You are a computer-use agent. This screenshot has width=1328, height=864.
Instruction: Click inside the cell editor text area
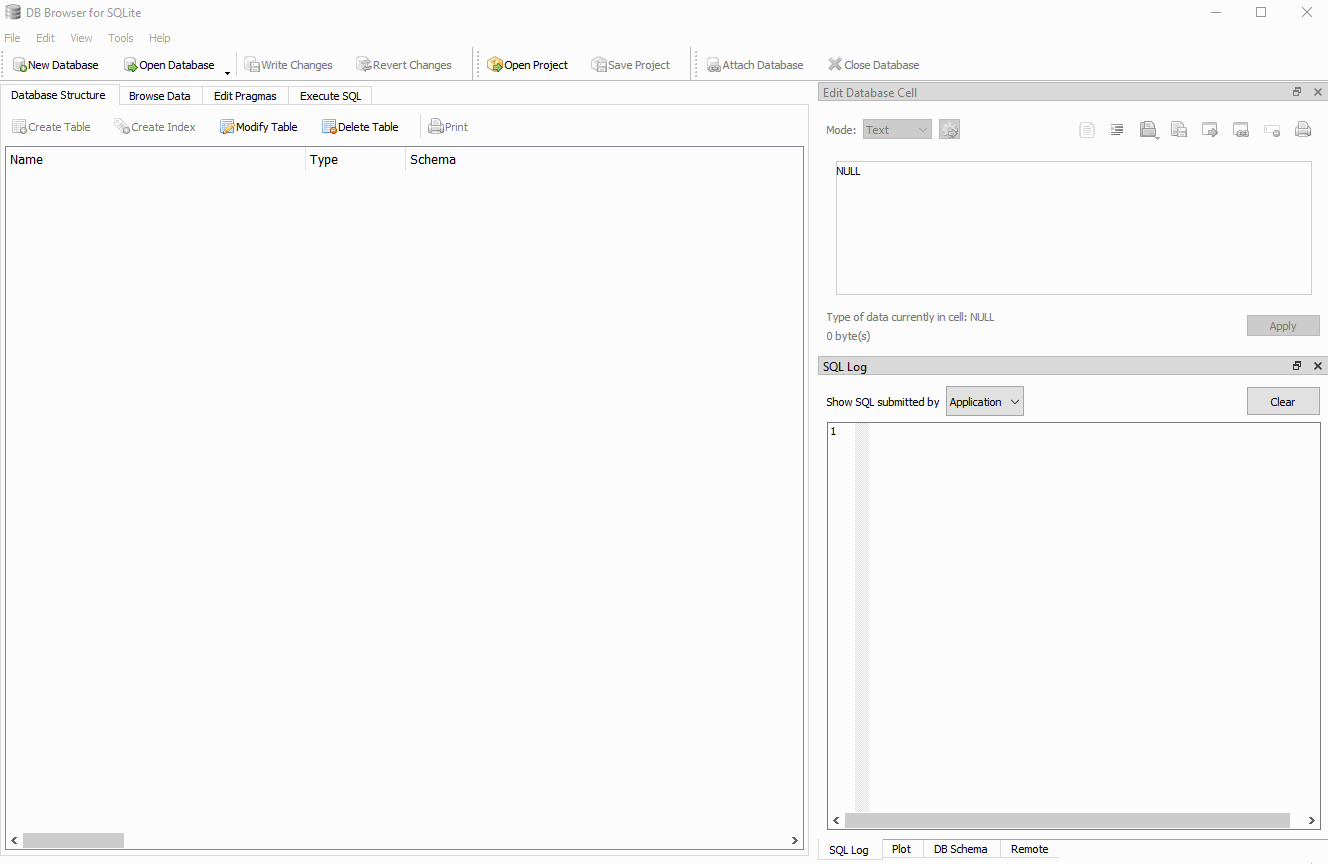pos(1073,228)
